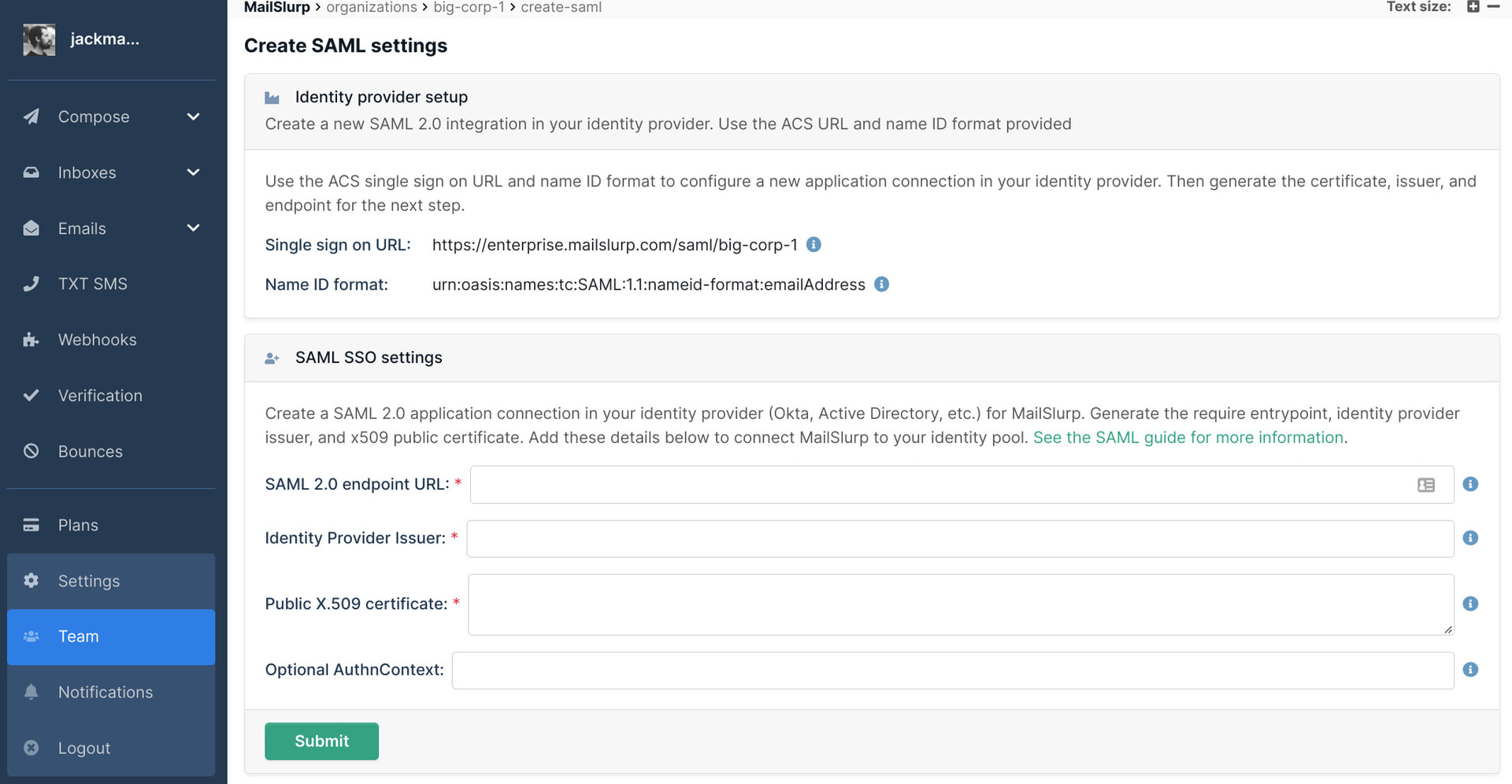Click the jackma profile avatar
The image size is (1512, 784).
coord(39,39)
